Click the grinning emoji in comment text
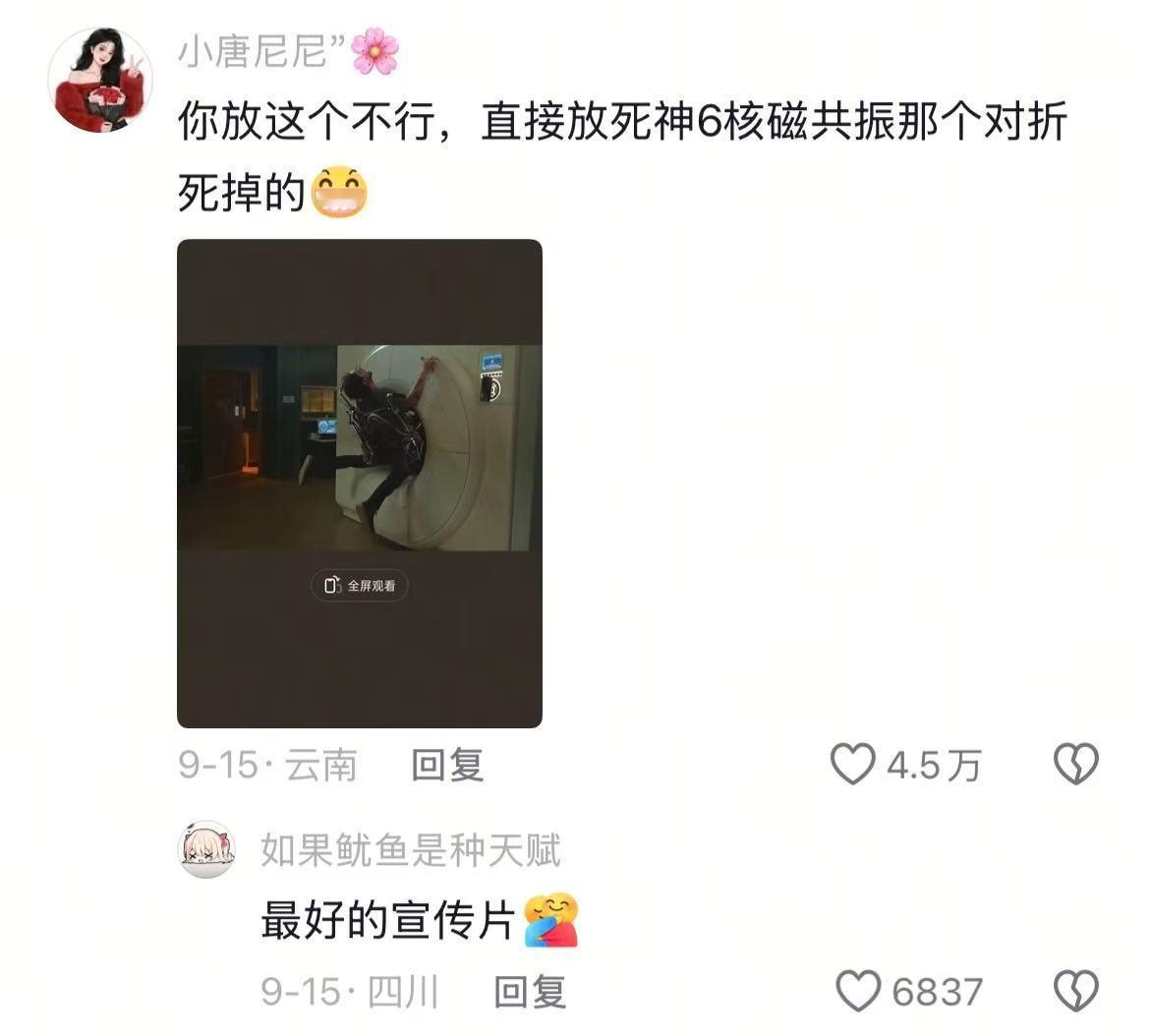The image size is (1150, 1036). pyautogui.click(x=339, y=192)
